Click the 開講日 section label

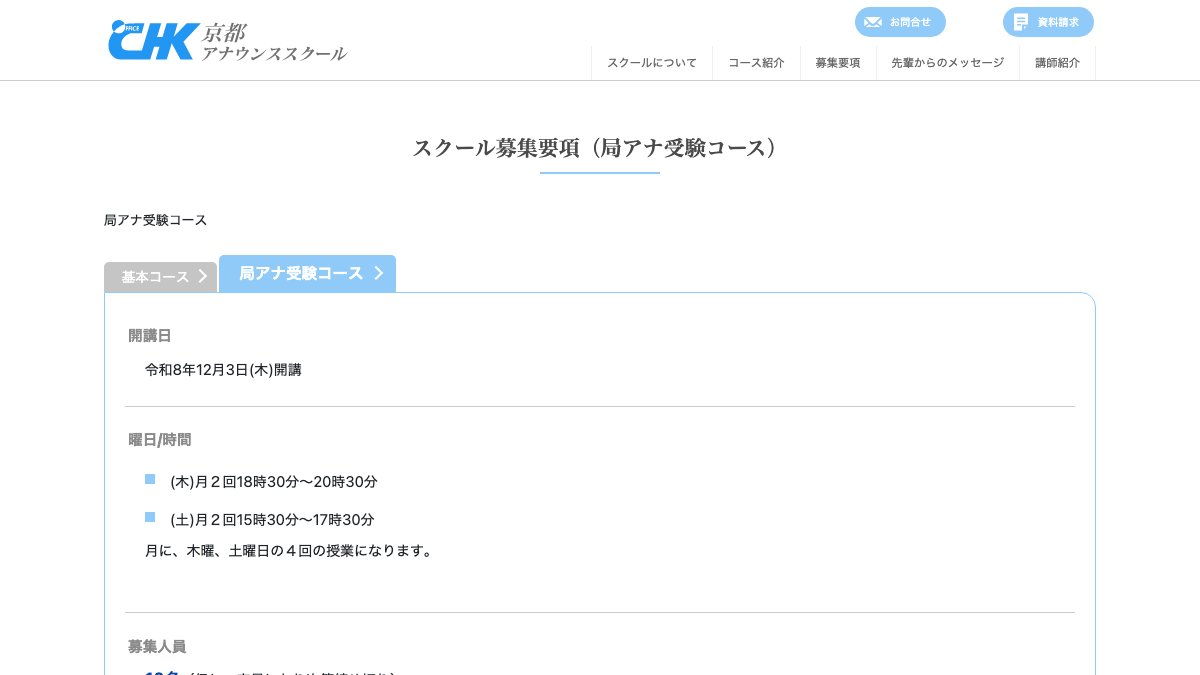point(150,335)
